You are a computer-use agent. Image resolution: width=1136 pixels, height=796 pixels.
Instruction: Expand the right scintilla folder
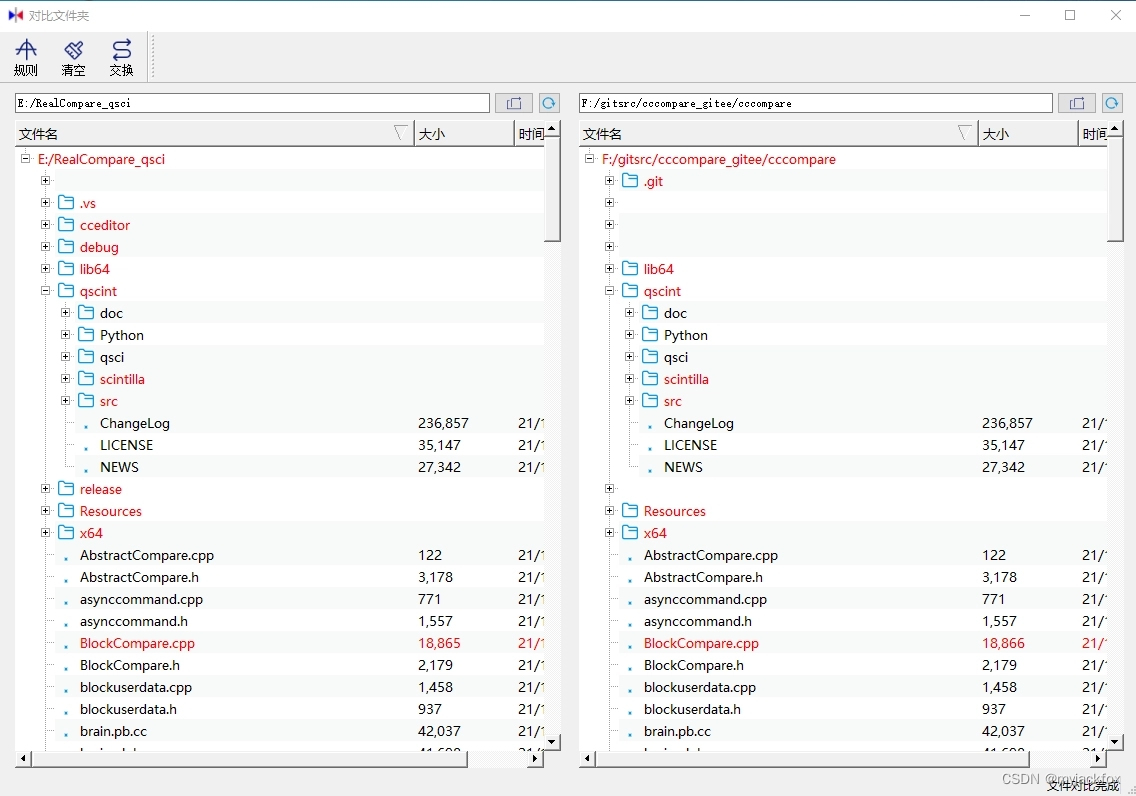point(630,378)
